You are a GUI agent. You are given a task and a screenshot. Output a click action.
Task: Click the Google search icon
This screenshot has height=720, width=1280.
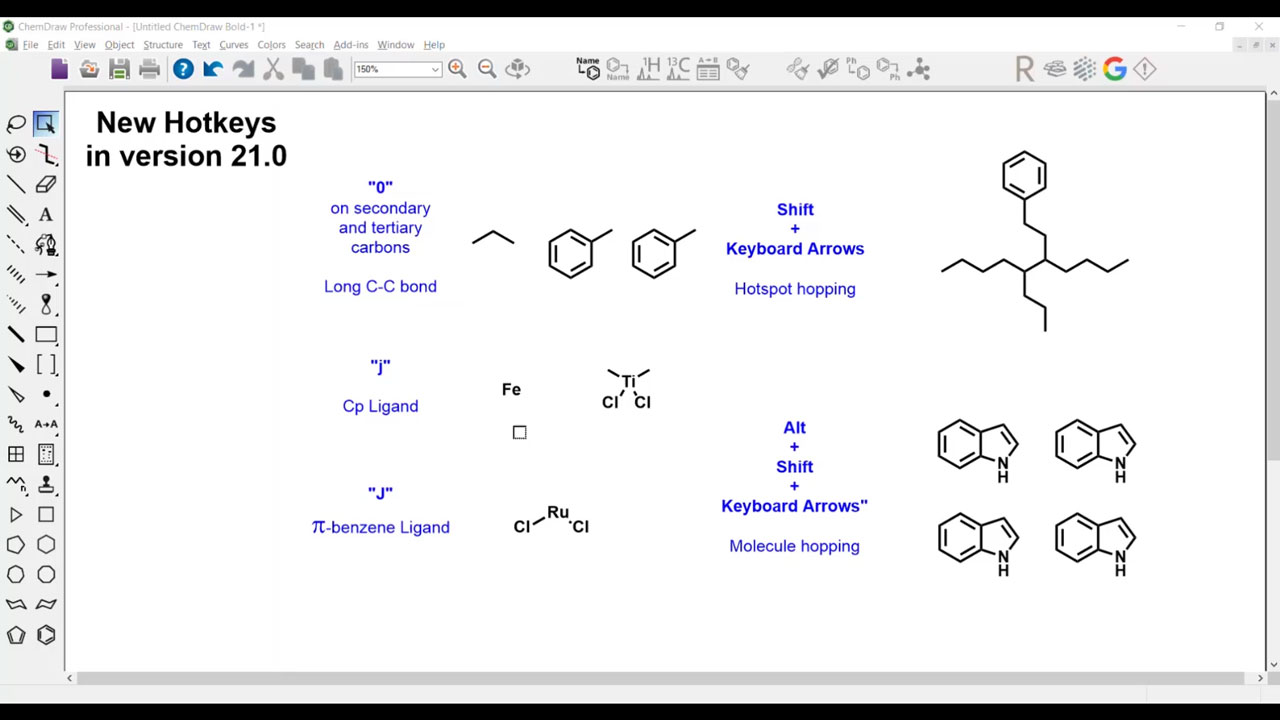pos(1115,69)
